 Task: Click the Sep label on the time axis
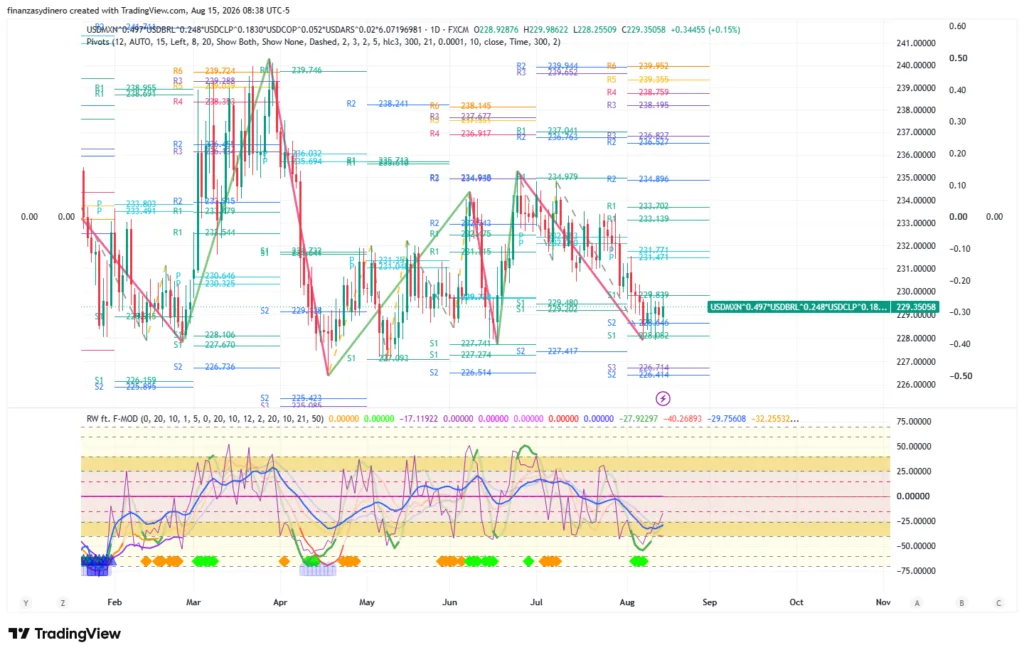click(709, 602)
